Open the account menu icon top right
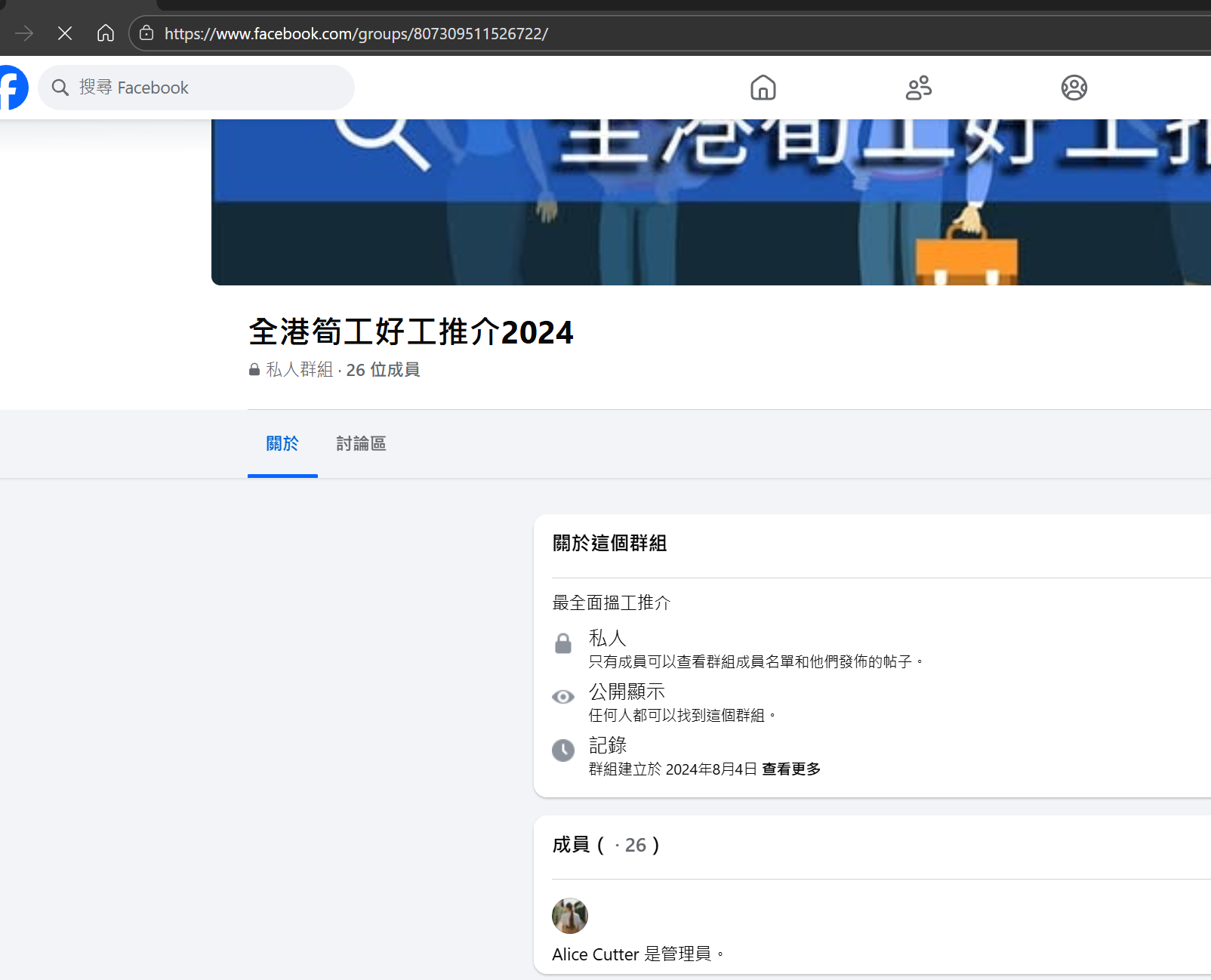1211x980 pixels. (x=1074, y=88)
